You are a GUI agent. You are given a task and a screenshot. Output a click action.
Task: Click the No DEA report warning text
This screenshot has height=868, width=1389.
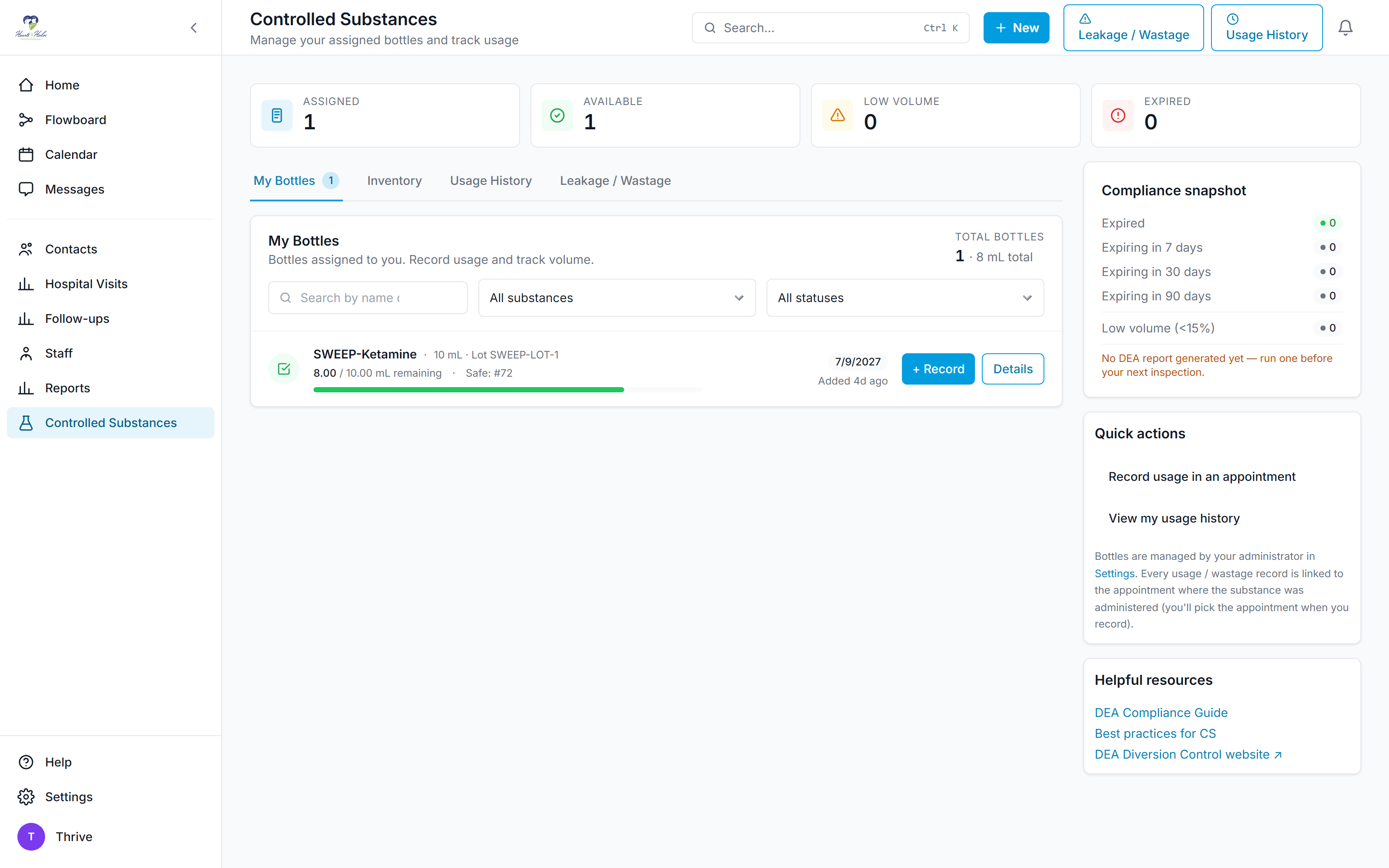1217,365
